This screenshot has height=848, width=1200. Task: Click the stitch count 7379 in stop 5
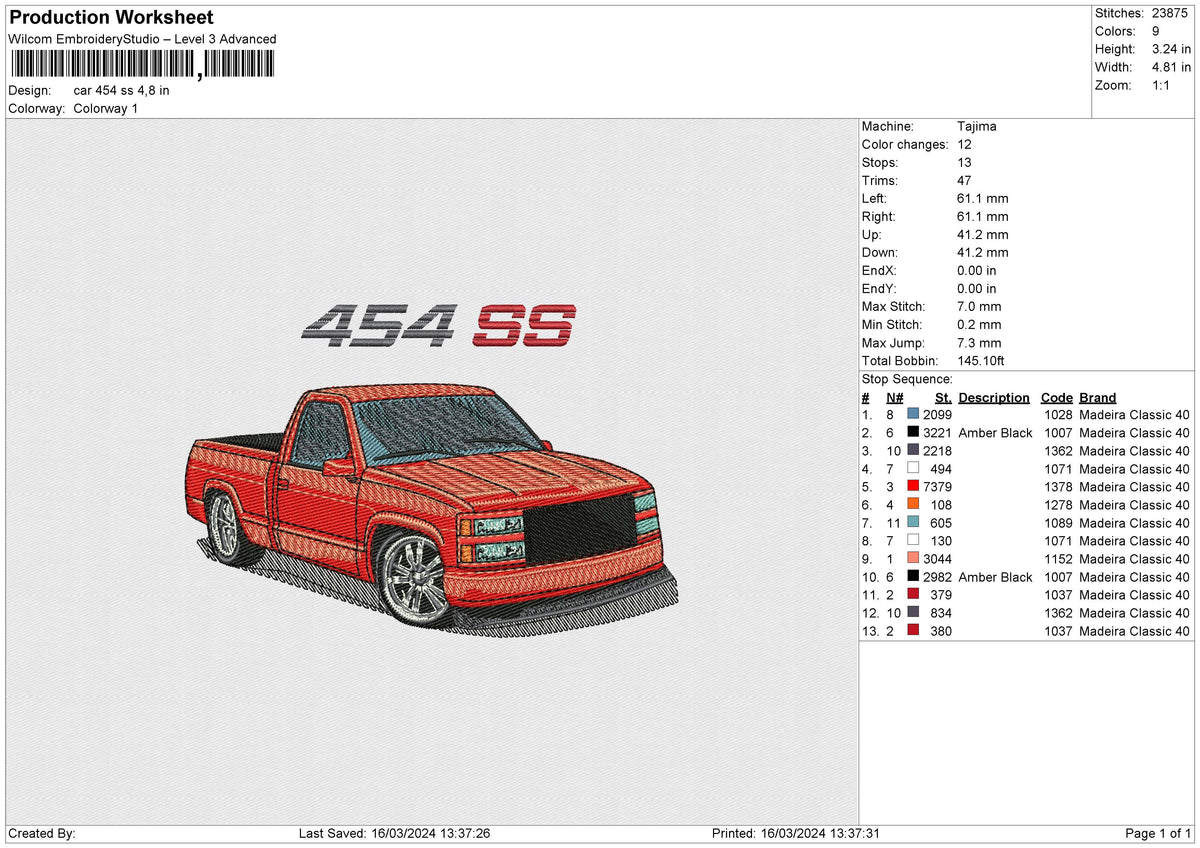[x=937, y=487]
